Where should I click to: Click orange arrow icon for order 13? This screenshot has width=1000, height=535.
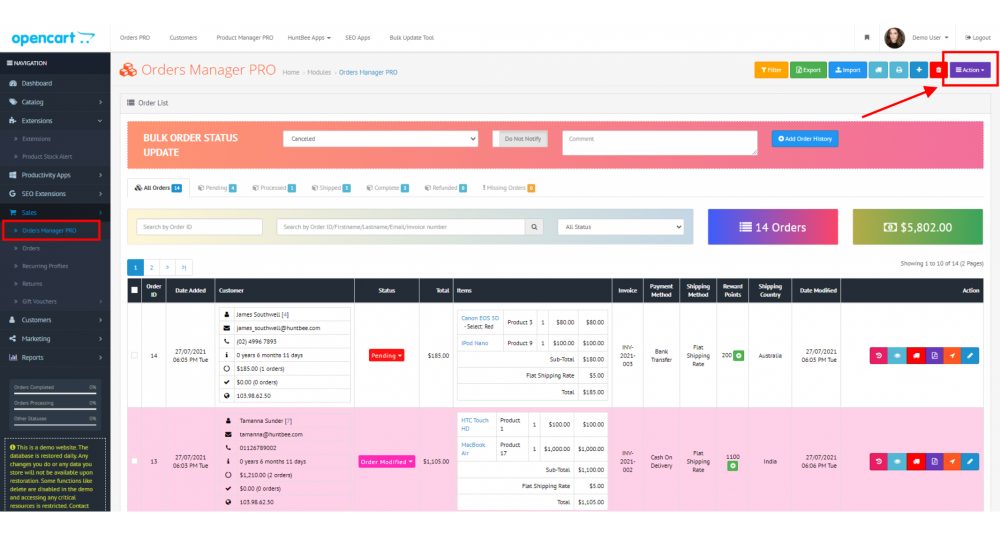click(x=952, y=462)
